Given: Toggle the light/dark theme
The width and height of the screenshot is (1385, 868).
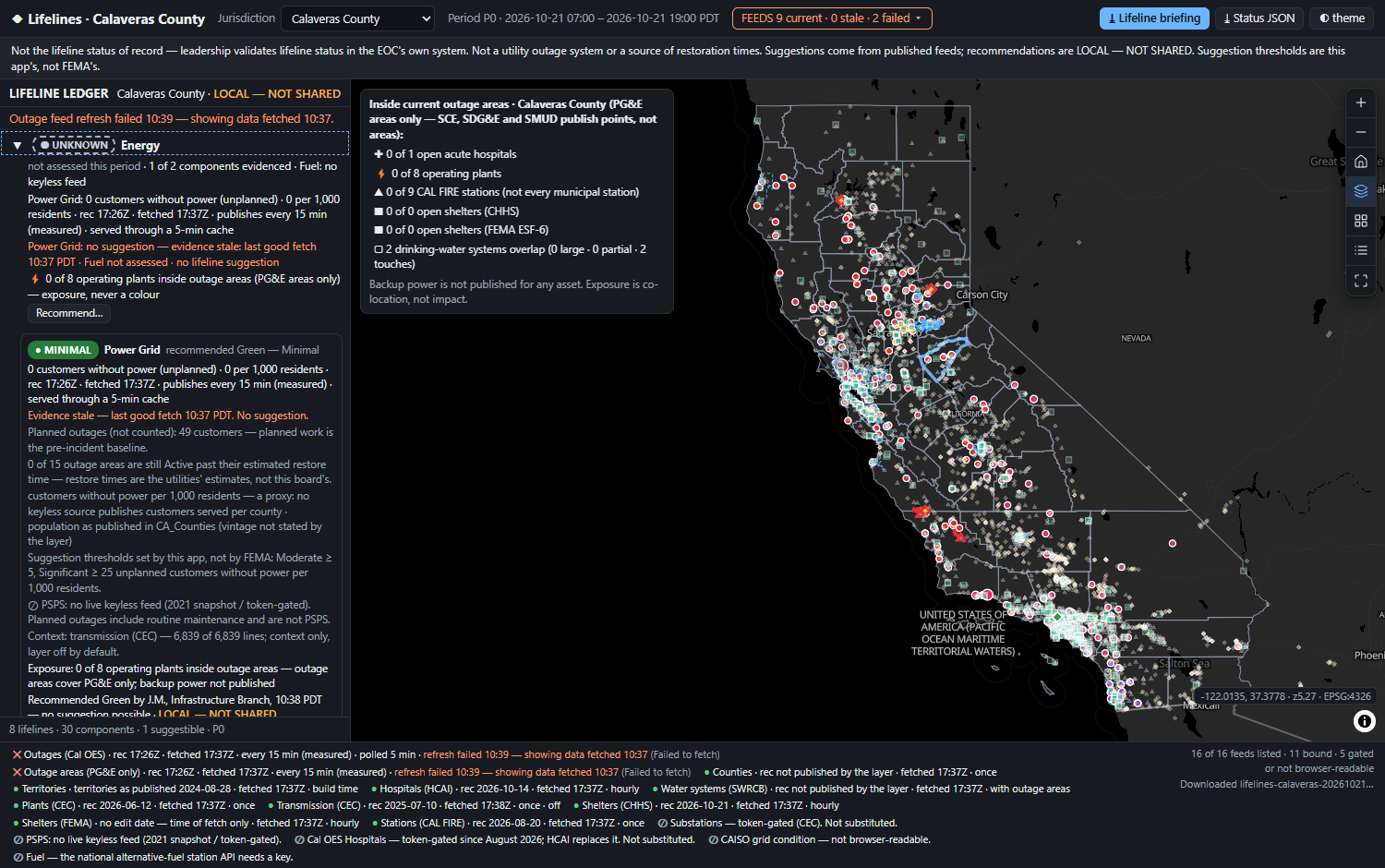Looking at the screenshot, I should tap(1342, 18).
